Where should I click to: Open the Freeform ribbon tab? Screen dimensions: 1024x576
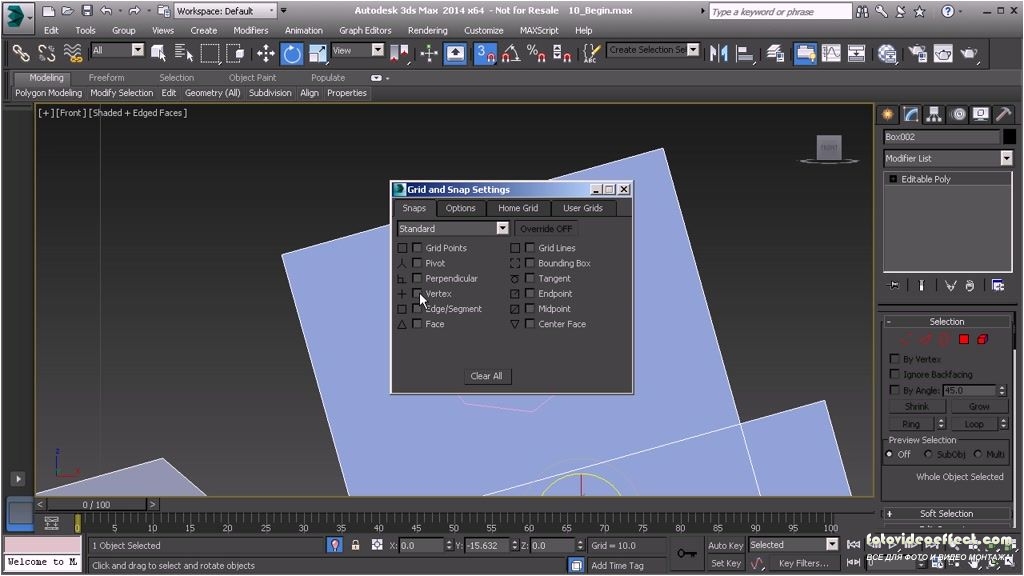(x=106, y=78)
